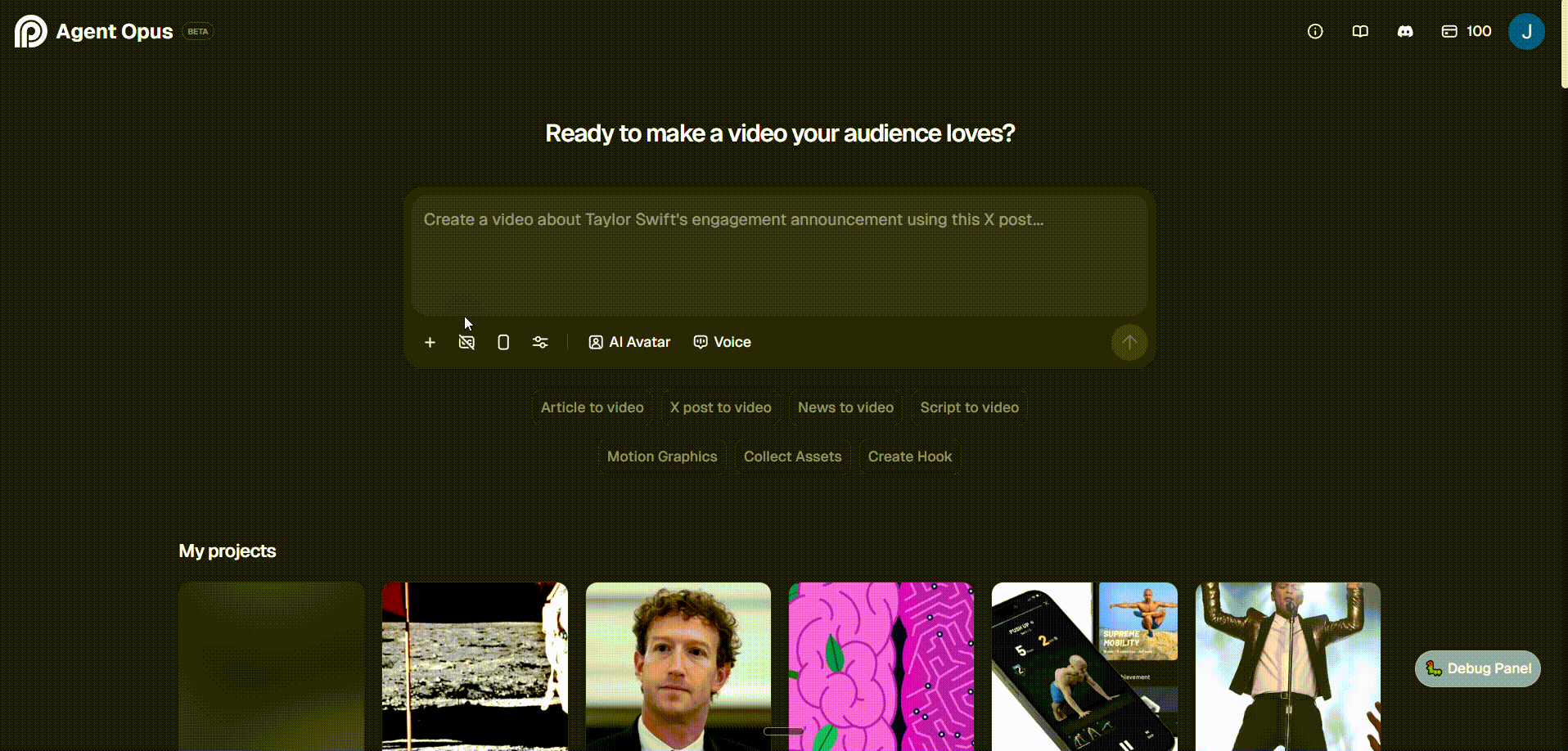Screen dimensions: 1568x751
Task: Select the News to video preset
Action: (x=845, y=407)
